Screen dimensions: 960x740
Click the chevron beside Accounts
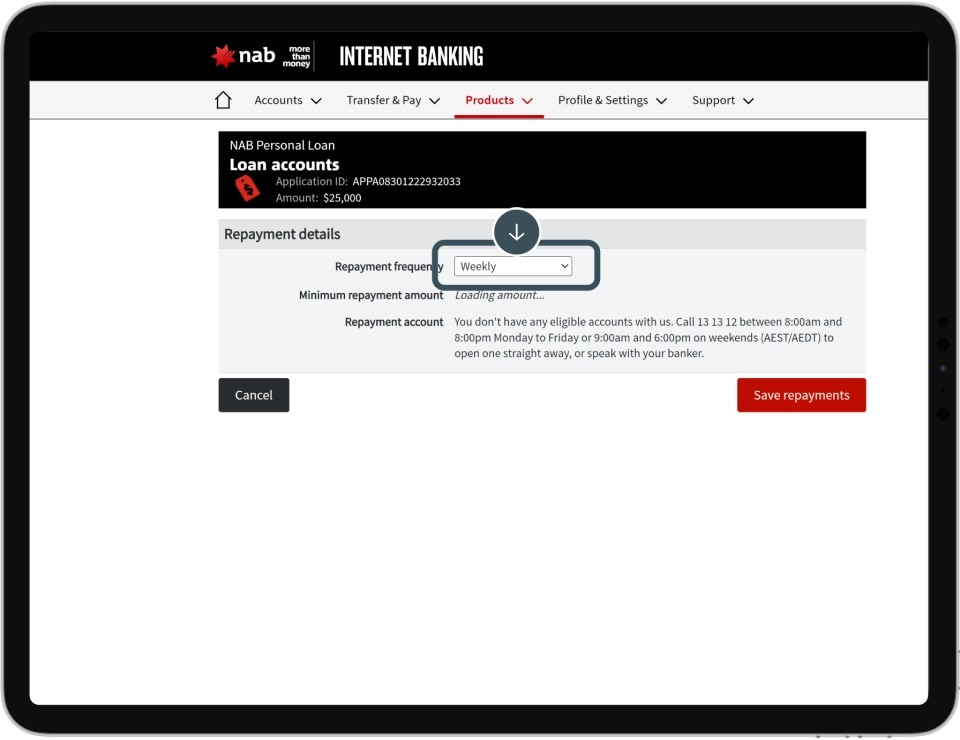(316, 101)
